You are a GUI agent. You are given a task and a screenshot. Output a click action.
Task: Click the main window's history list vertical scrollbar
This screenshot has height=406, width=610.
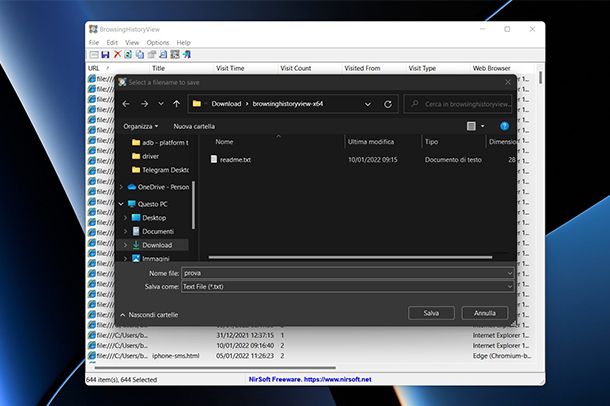point(541,78)
